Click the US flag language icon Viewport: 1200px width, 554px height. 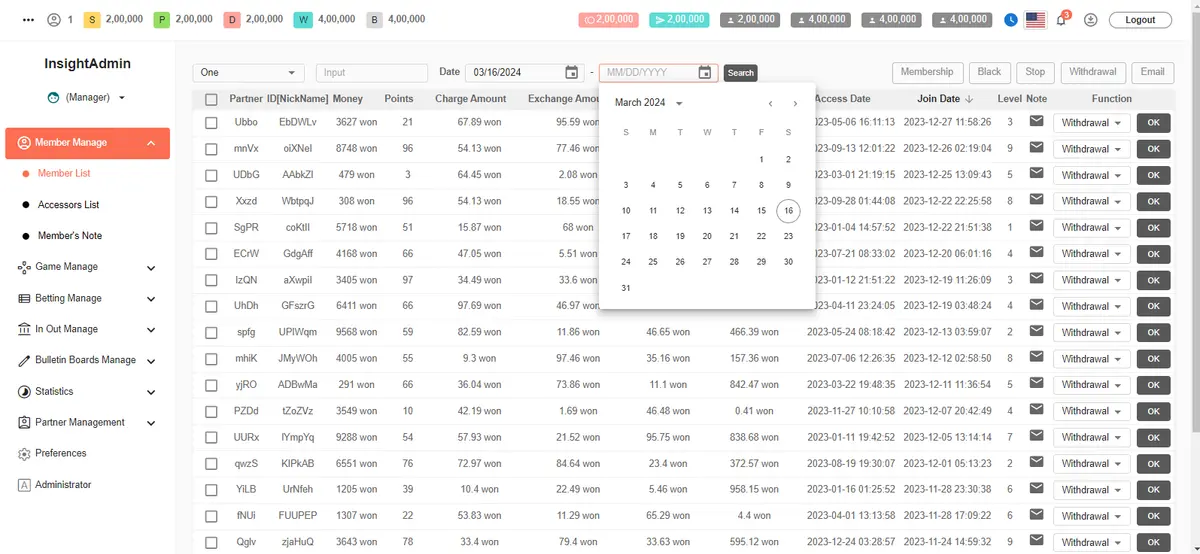[x=1036, y=20]
